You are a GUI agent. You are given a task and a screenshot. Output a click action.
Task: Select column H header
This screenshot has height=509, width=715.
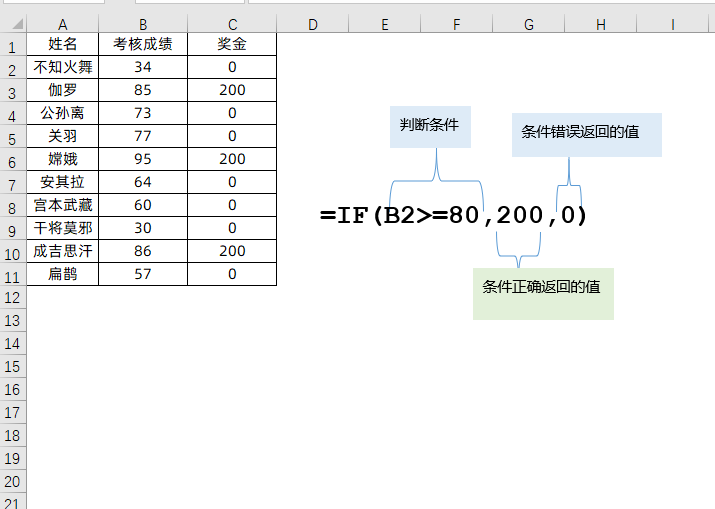pyautogui.click(x=601, y=24)
